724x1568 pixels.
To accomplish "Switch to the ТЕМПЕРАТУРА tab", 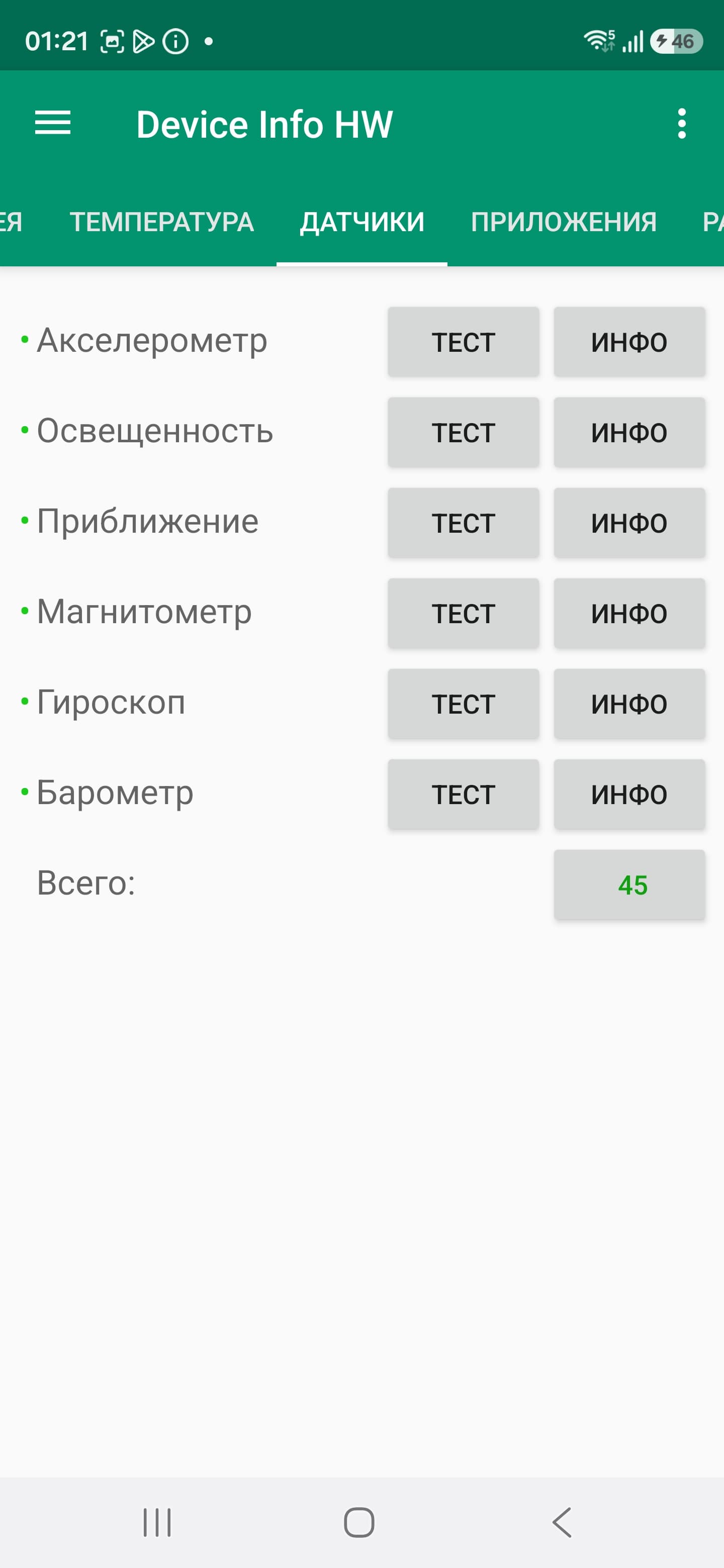I will click(x=161, y=222).
